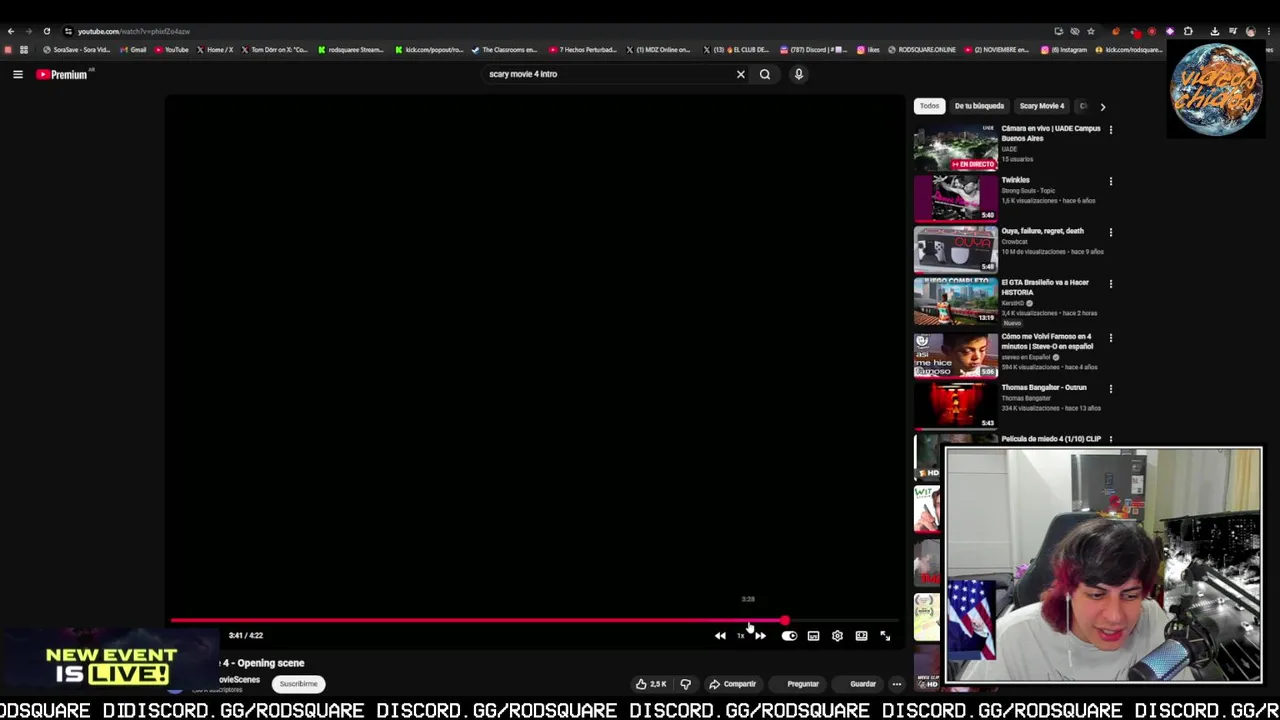Select the 'Scary Movie 4' chip
The image size is (1280, 720).
1042,106
